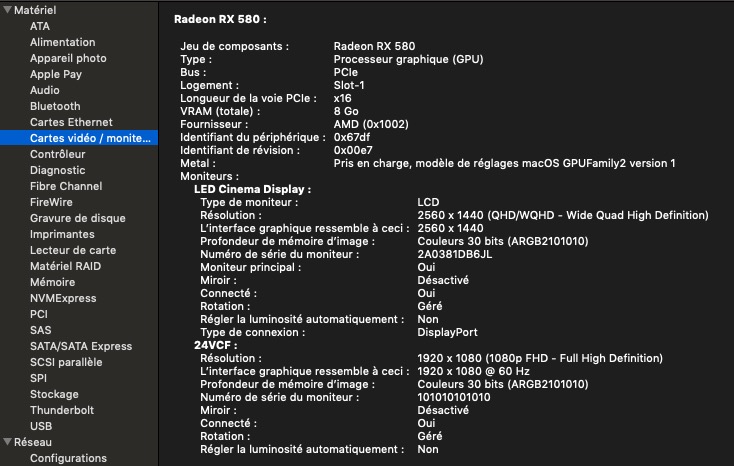Select Bluetooth in the hardware list
Image resolution: width=734 pixels, height=466 pixels.
pyautogui.click(x=55, y=106)
